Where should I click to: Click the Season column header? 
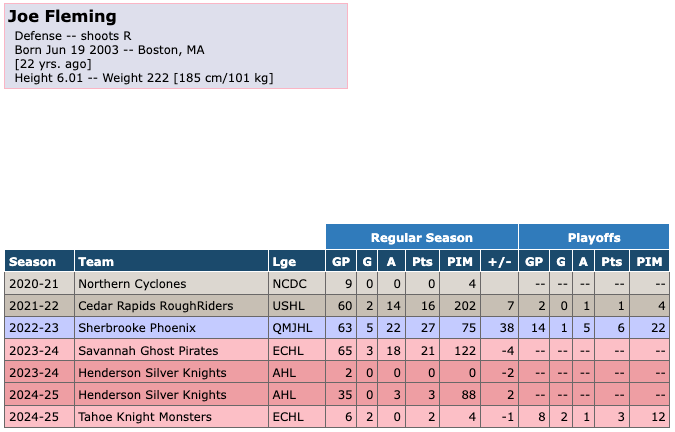tap(33, 262)
